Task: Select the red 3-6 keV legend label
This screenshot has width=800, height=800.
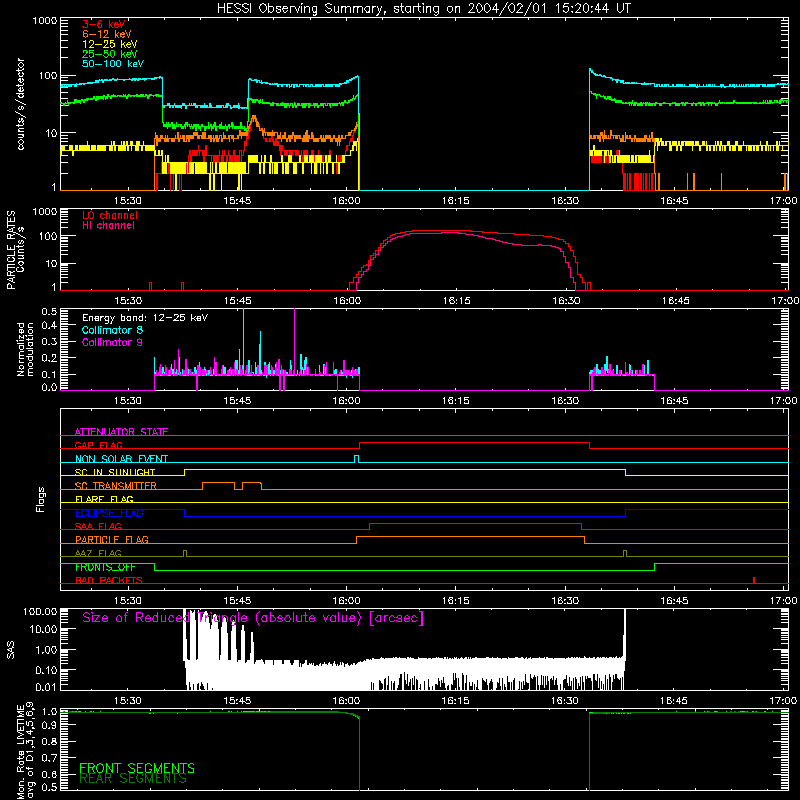Action: (x=104, y=24)
